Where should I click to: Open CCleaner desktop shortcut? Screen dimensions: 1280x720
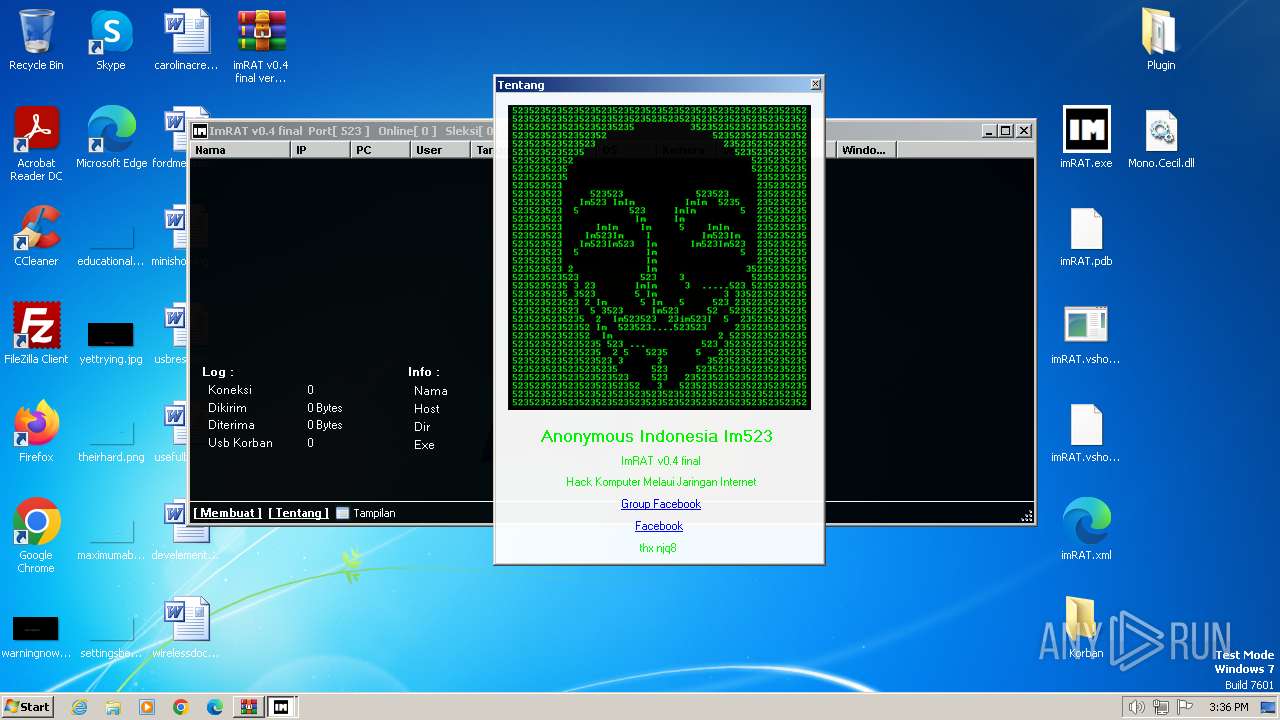pos(36,236)
